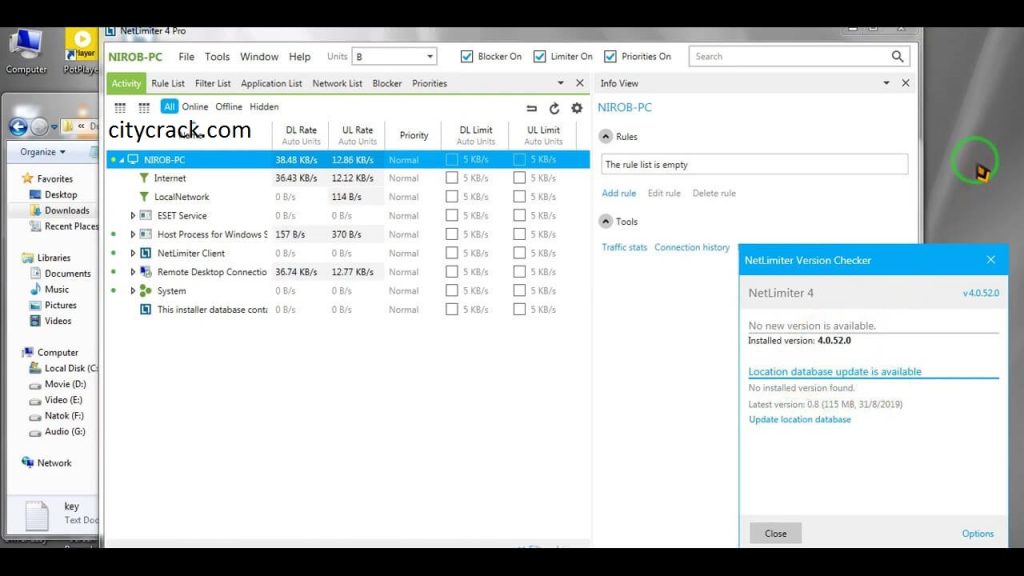Click the collapse rows toolbar icon

[532, 108]
